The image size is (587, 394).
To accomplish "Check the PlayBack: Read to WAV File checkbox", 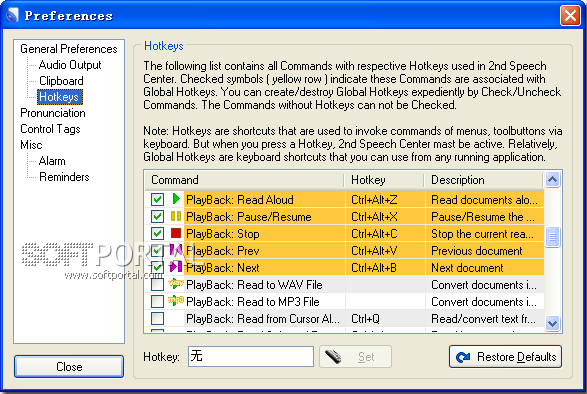I will (x=157, y=285).
